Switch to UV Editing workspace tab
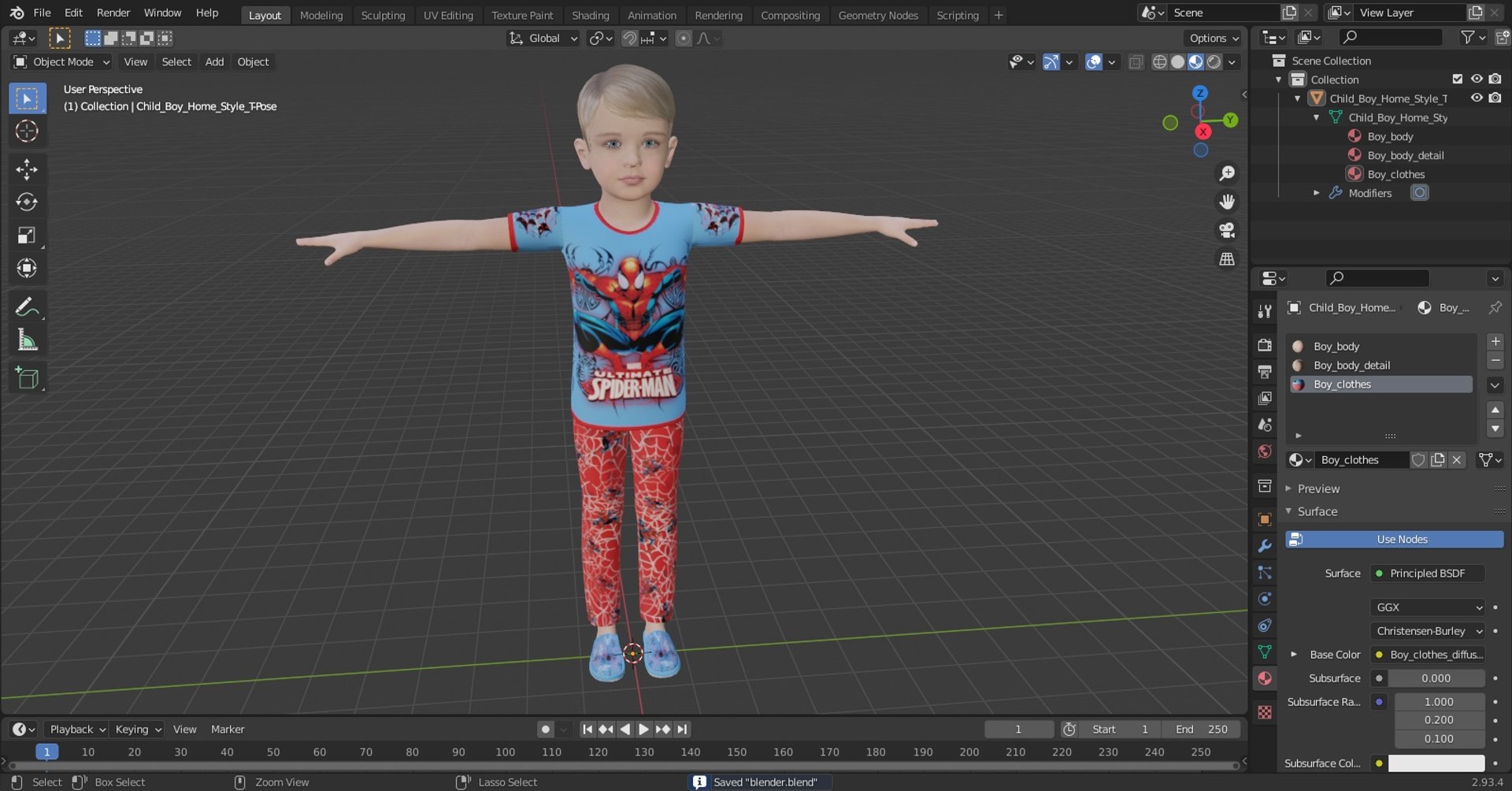1512x791 pixels. 448,15
